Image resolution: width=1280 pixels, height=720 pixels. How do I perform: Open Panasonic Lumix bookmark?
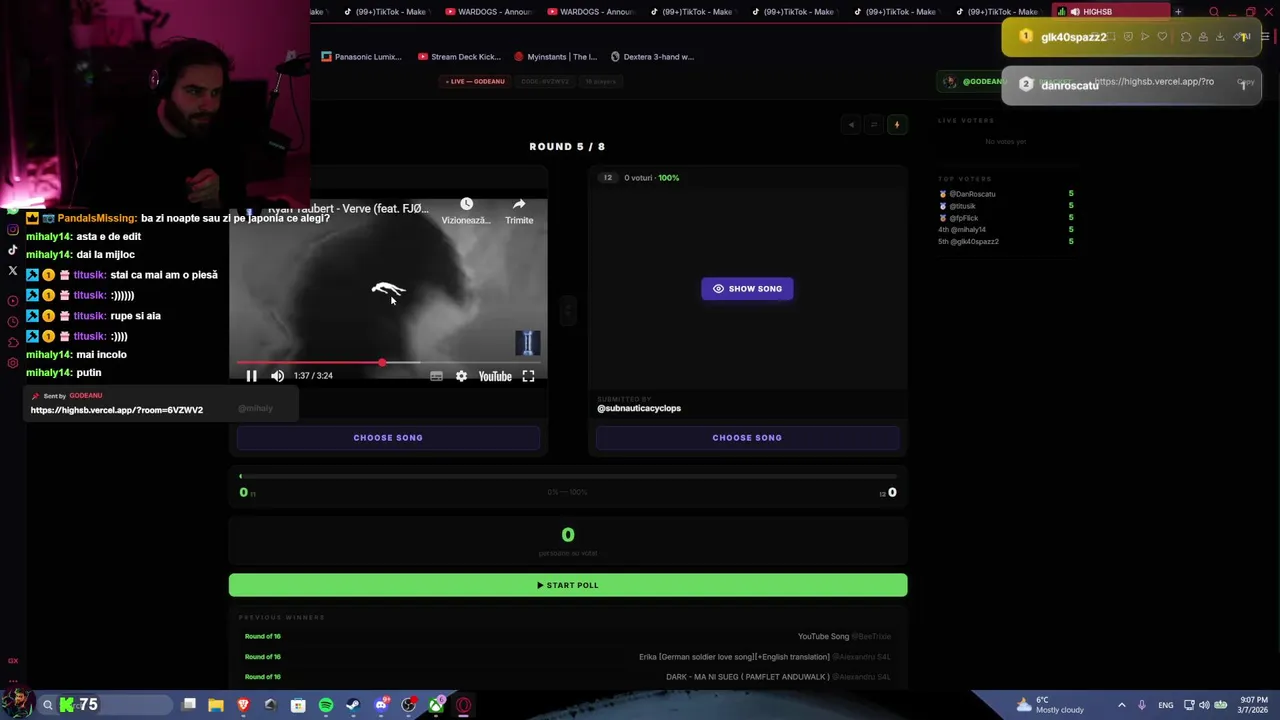tap(361, 57)
